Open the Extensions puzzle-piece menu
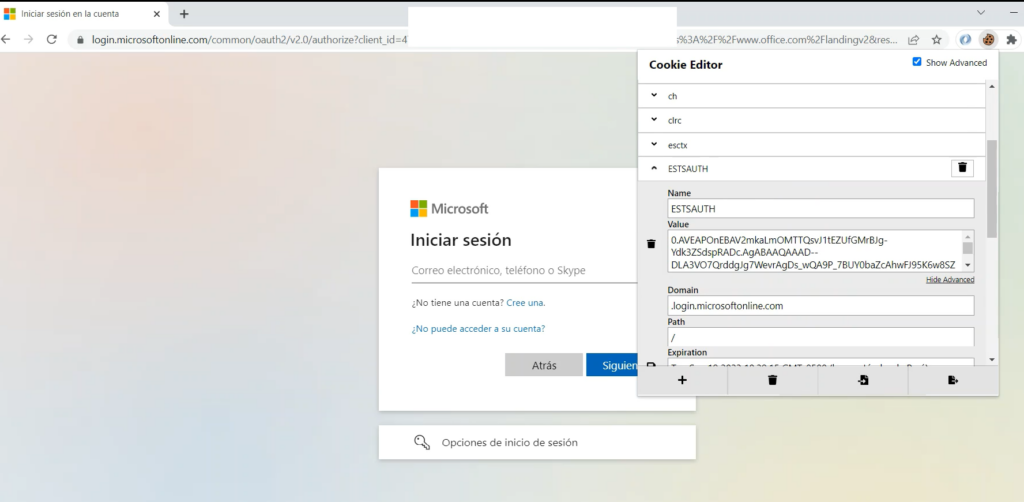 [x=1012, y=39]
